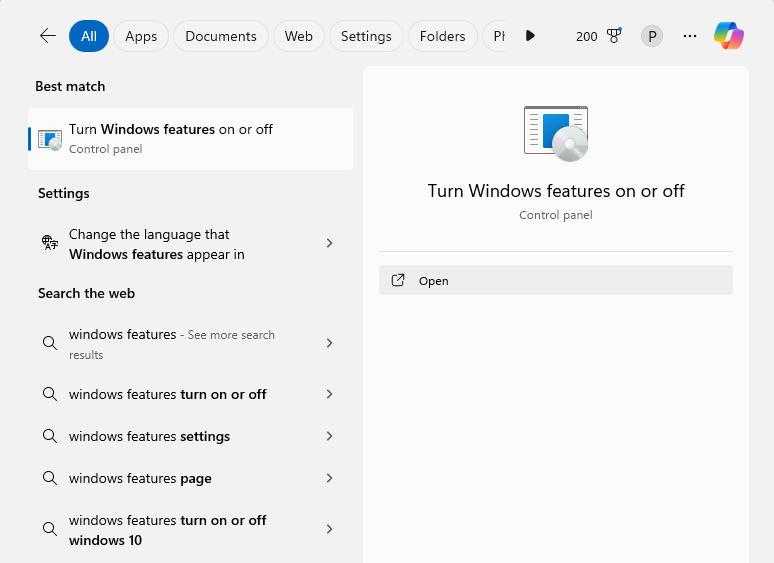Expand the language setting result chevron

click(330, 243)
